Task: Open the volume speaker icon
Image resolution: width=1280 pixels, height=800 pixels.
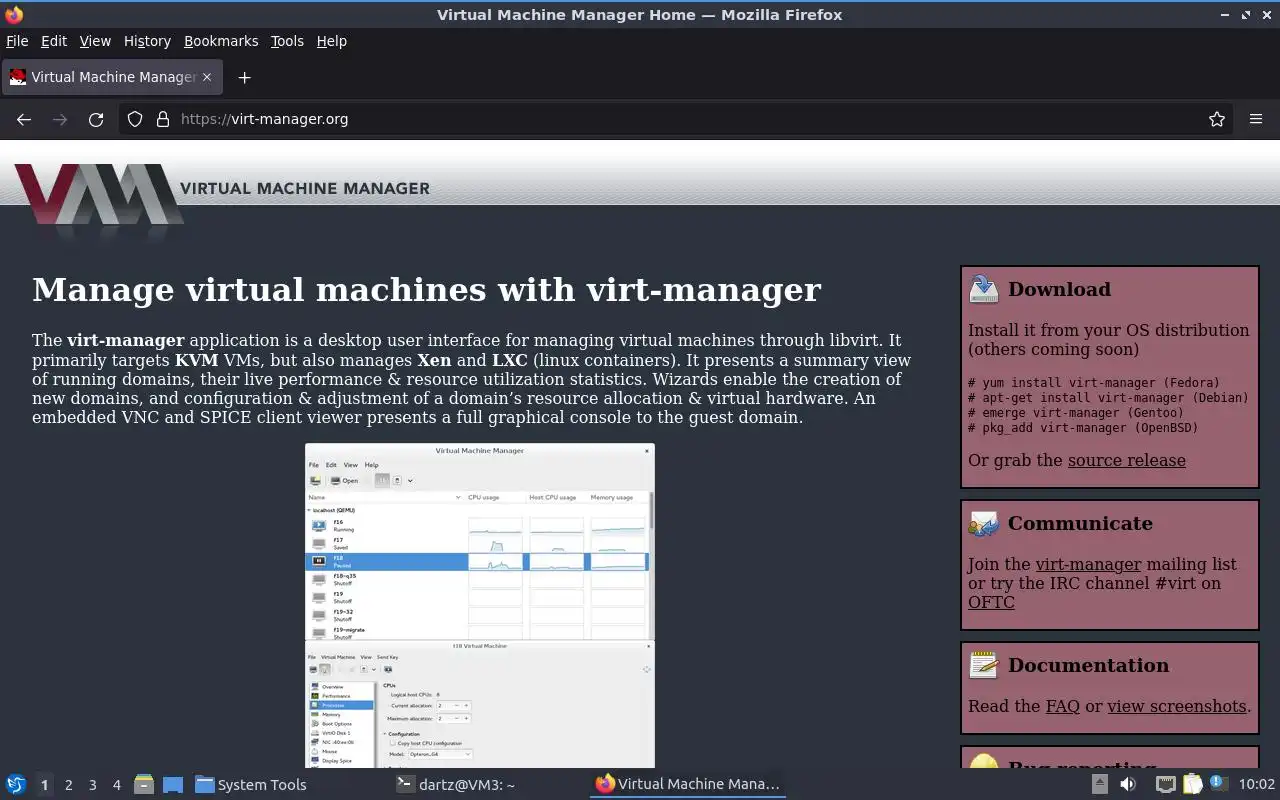Action: pyautogui.click(x=1128, y=784)
